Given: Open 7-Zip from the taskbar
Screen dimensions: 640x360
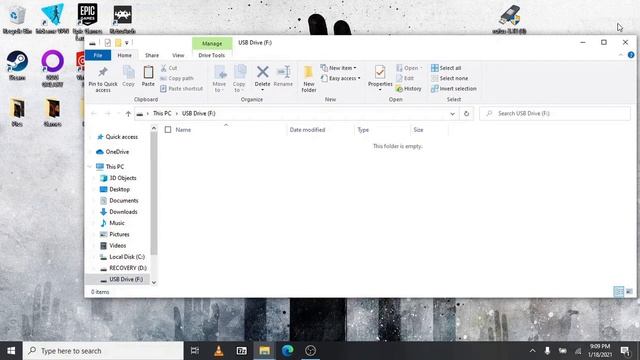Looking at the screenshot, I should 242,351.
